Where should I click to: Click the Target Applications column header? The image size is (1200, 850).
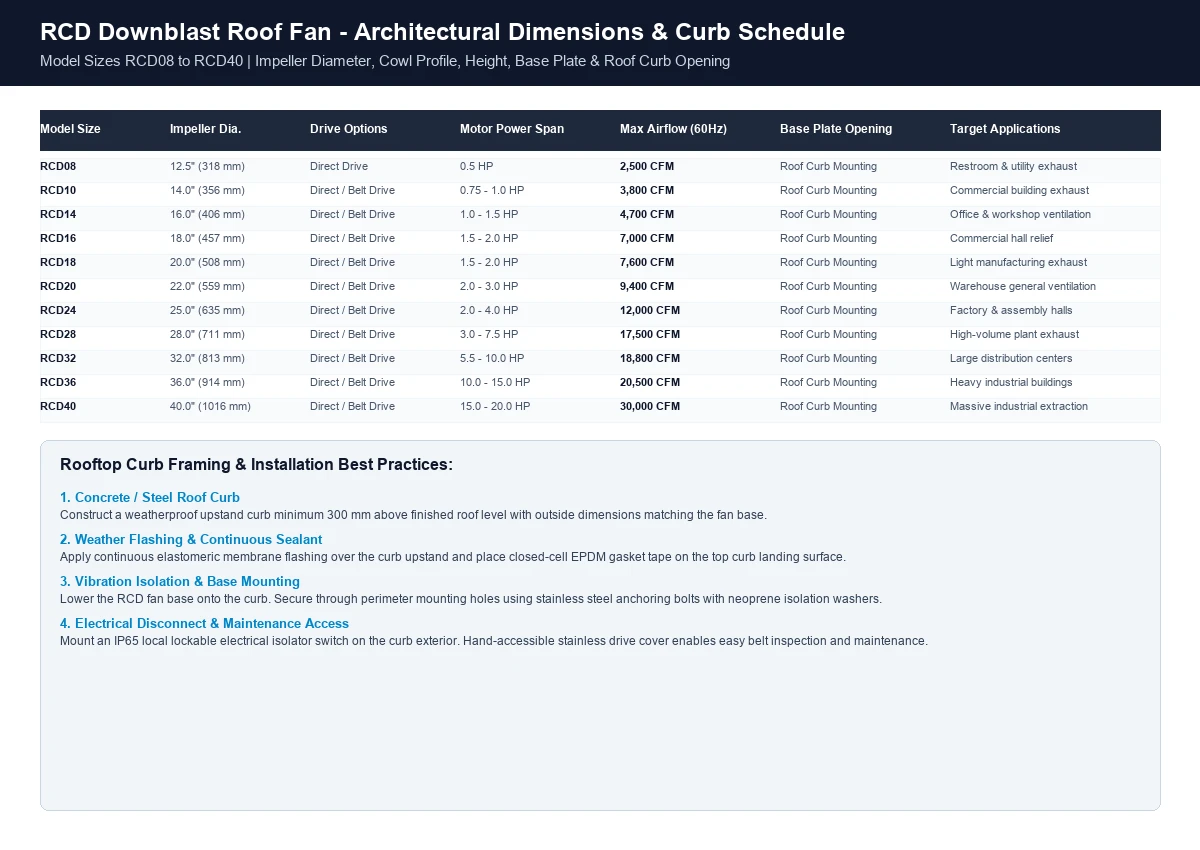click(x=1005, y=129)
